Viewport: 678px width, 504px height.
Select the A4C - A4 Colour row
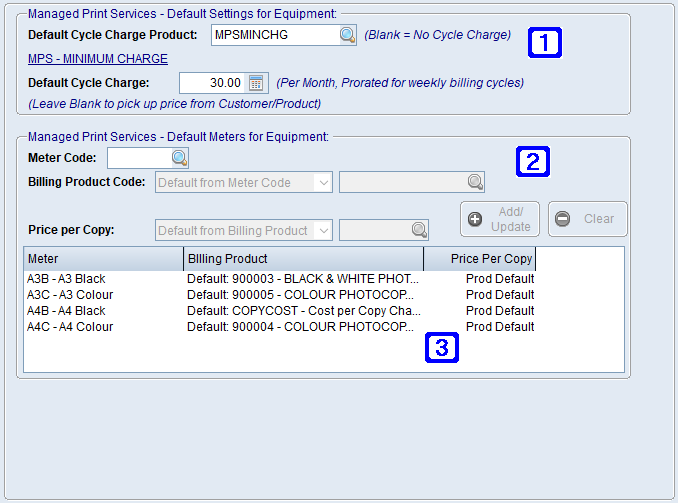tap(280, 327)
